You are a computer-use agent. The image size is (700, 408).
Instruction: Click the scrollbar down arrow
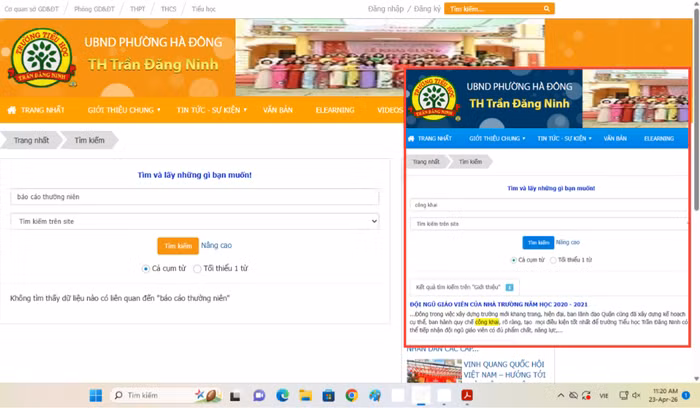pyautogui.click(x=696, y=379)
